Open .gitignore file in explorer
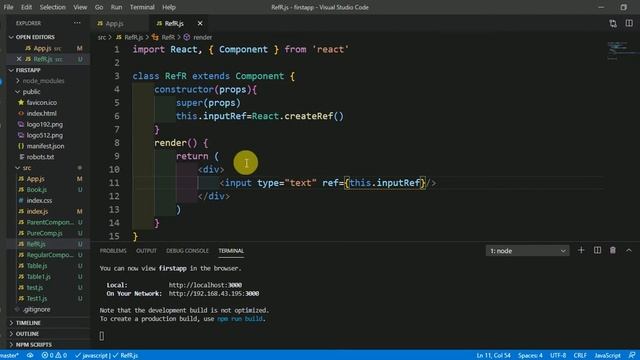The image size is (640, 360). (x=37, y=309)
